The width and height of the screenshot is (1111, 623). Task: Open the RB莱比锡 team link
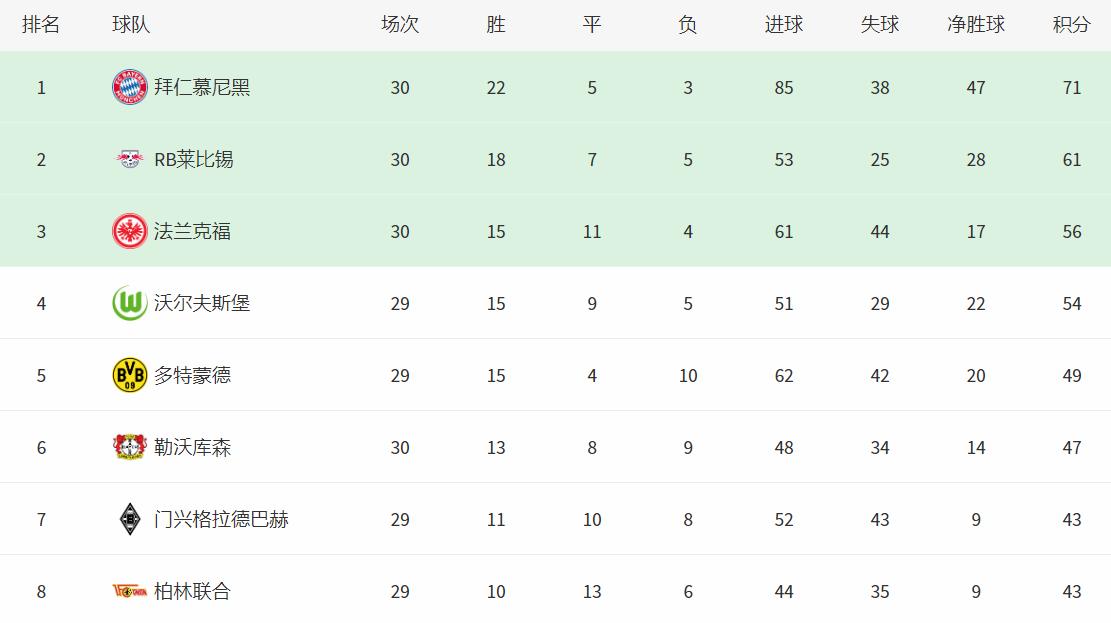[x=194, y=159]
